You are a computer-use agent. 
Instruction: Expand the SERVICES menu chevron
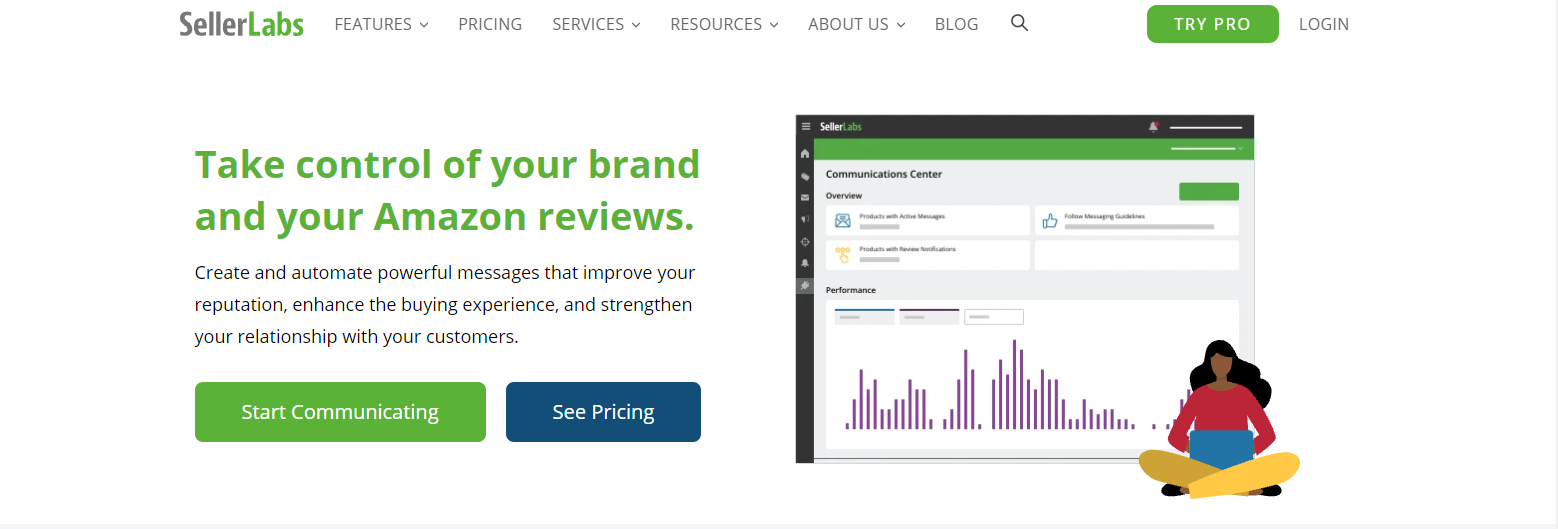(x=636, y=25)
